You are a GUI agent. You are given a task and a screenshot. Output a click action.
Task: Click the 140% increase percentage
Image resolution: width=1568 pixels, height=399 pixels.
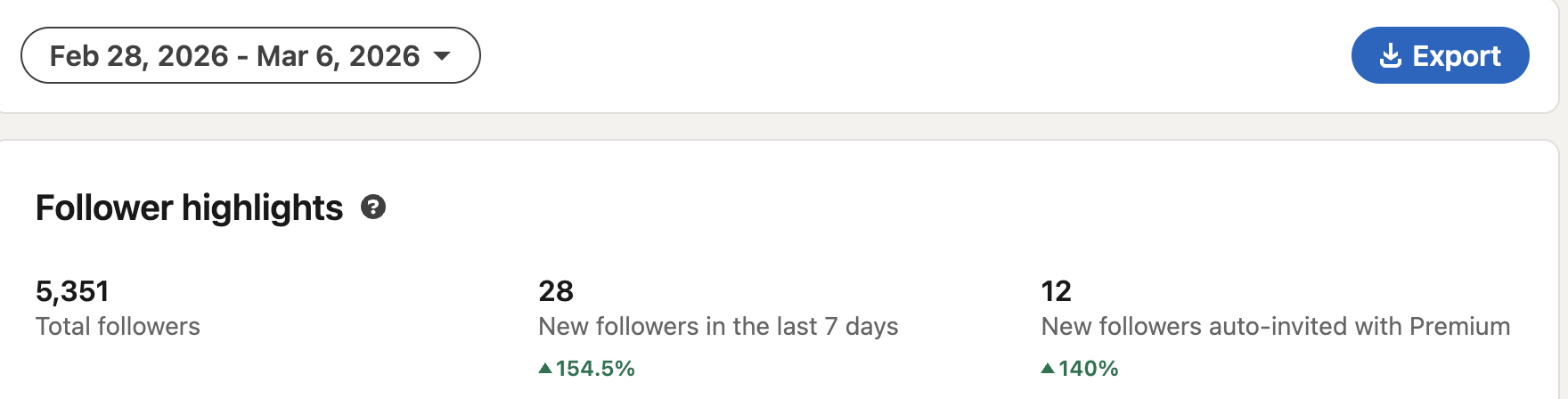tap(1088, 369)
